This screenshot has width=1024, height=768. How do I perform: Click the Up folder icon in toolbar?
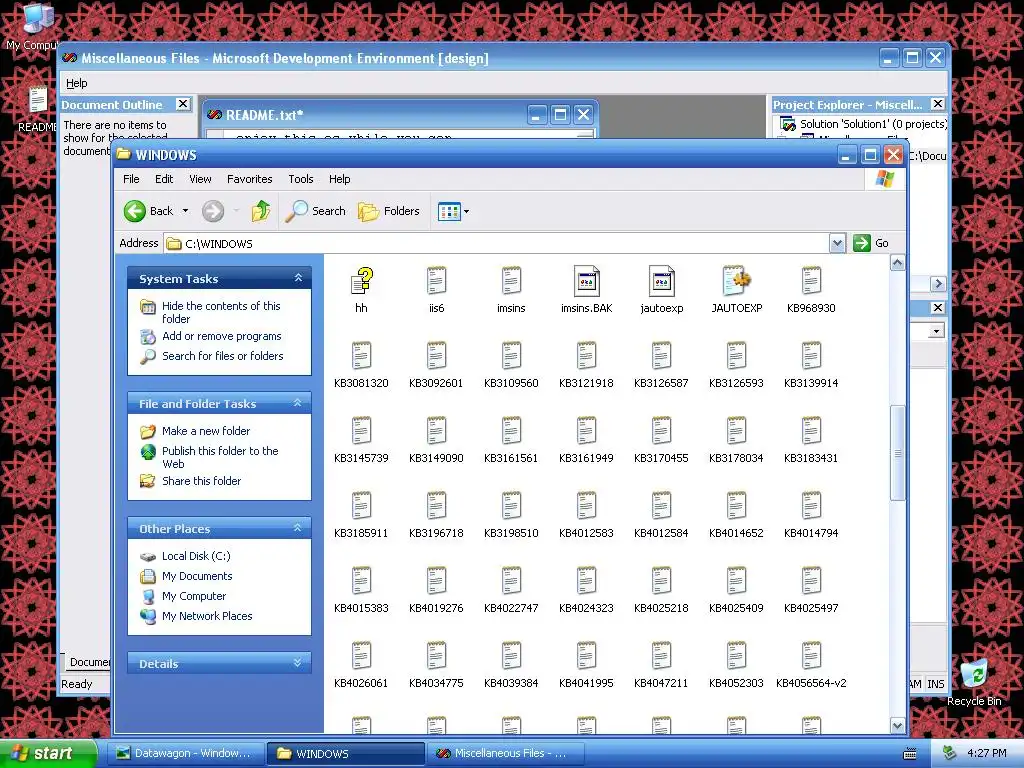click(x=261, y=211)
